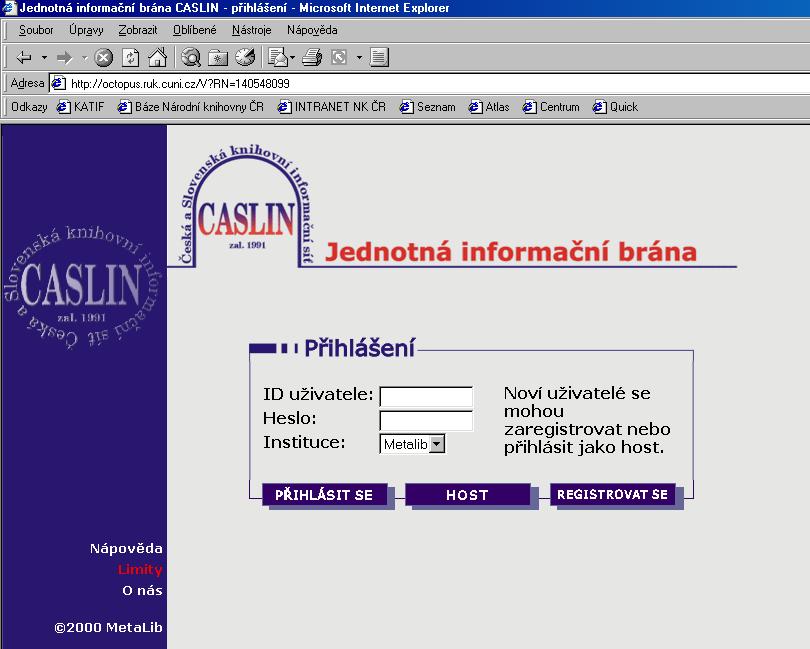Image resolution: width=810 pixels, height=649 pixels.
Task: Click the Mail envelope toolbar icon
Action: [278, 57]
